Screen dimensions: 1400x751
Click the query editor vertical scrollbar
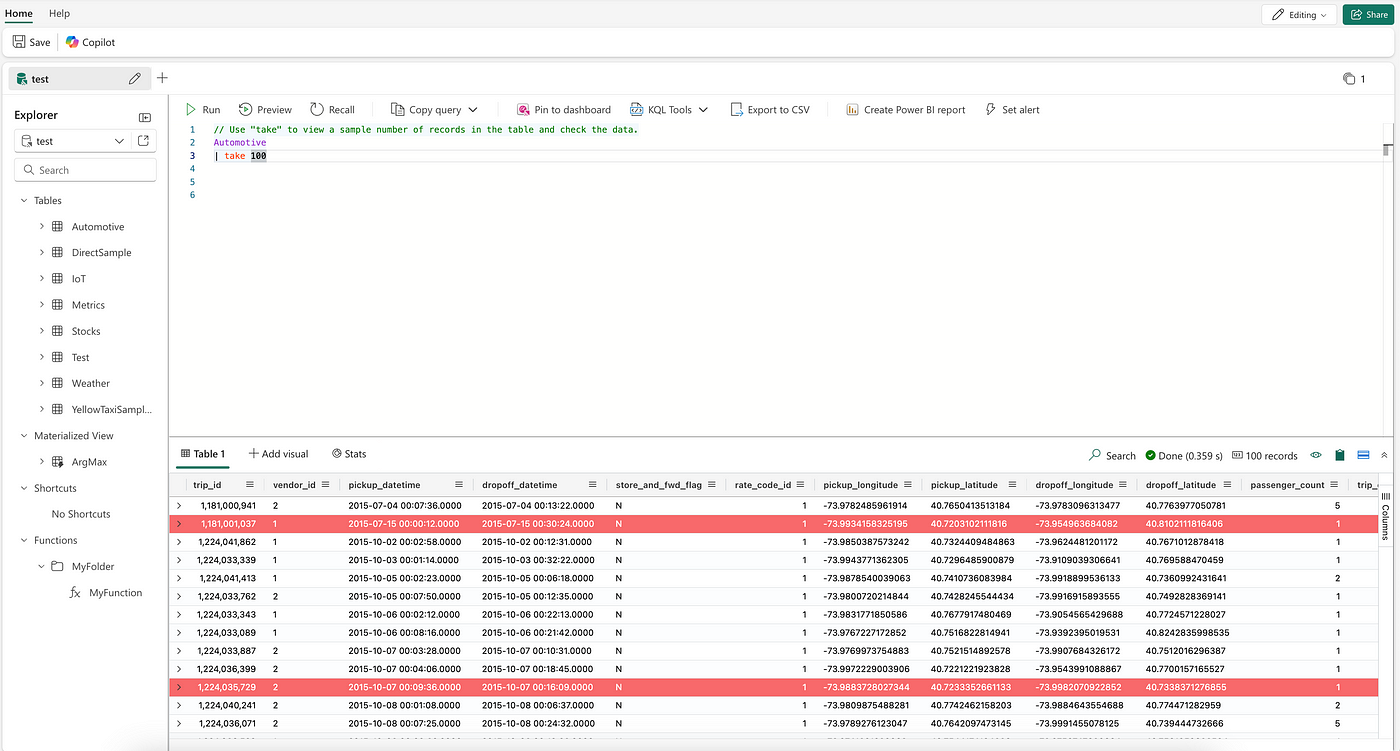[x=1387, y=150]
